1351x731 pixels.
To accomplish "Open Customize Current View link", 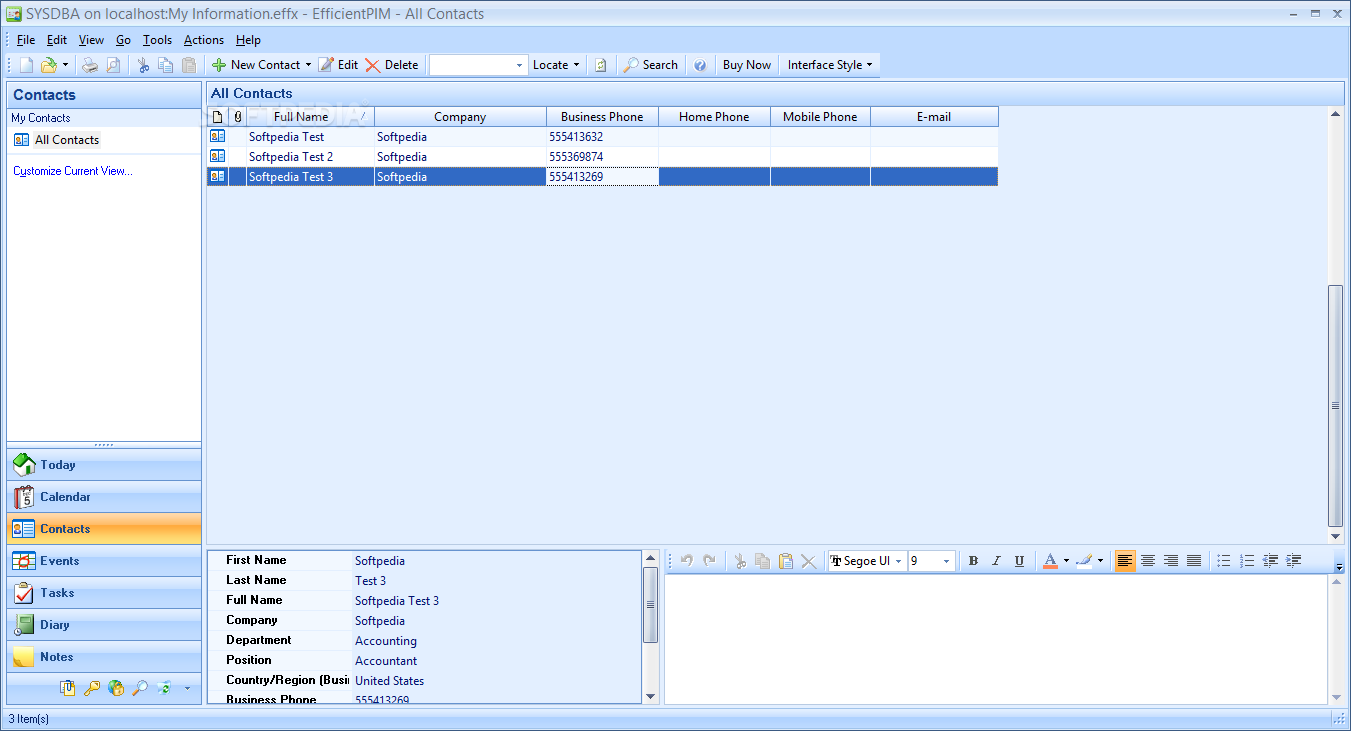I will (x=73, y=171).
